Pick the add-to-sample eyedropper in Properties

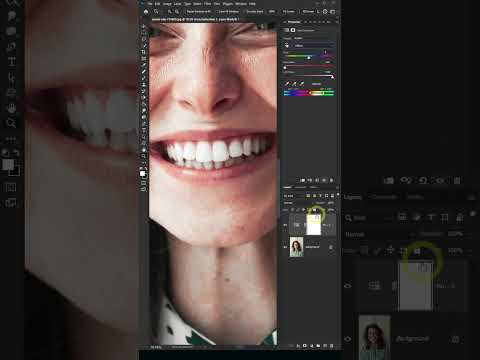294,84
